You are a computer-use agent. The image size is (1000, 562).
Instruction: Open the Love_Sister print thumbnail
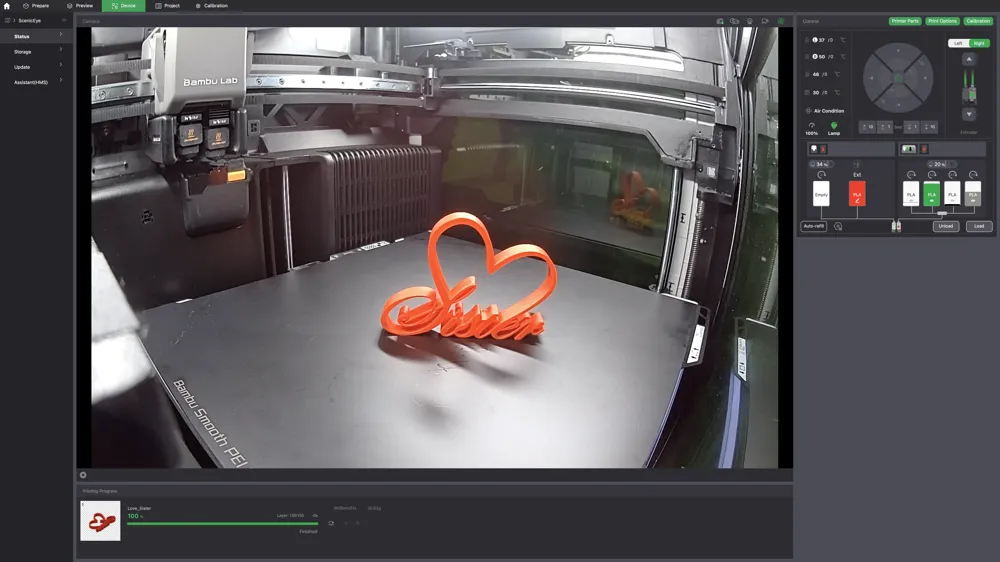pyautogui.click(x=100, y=521)
